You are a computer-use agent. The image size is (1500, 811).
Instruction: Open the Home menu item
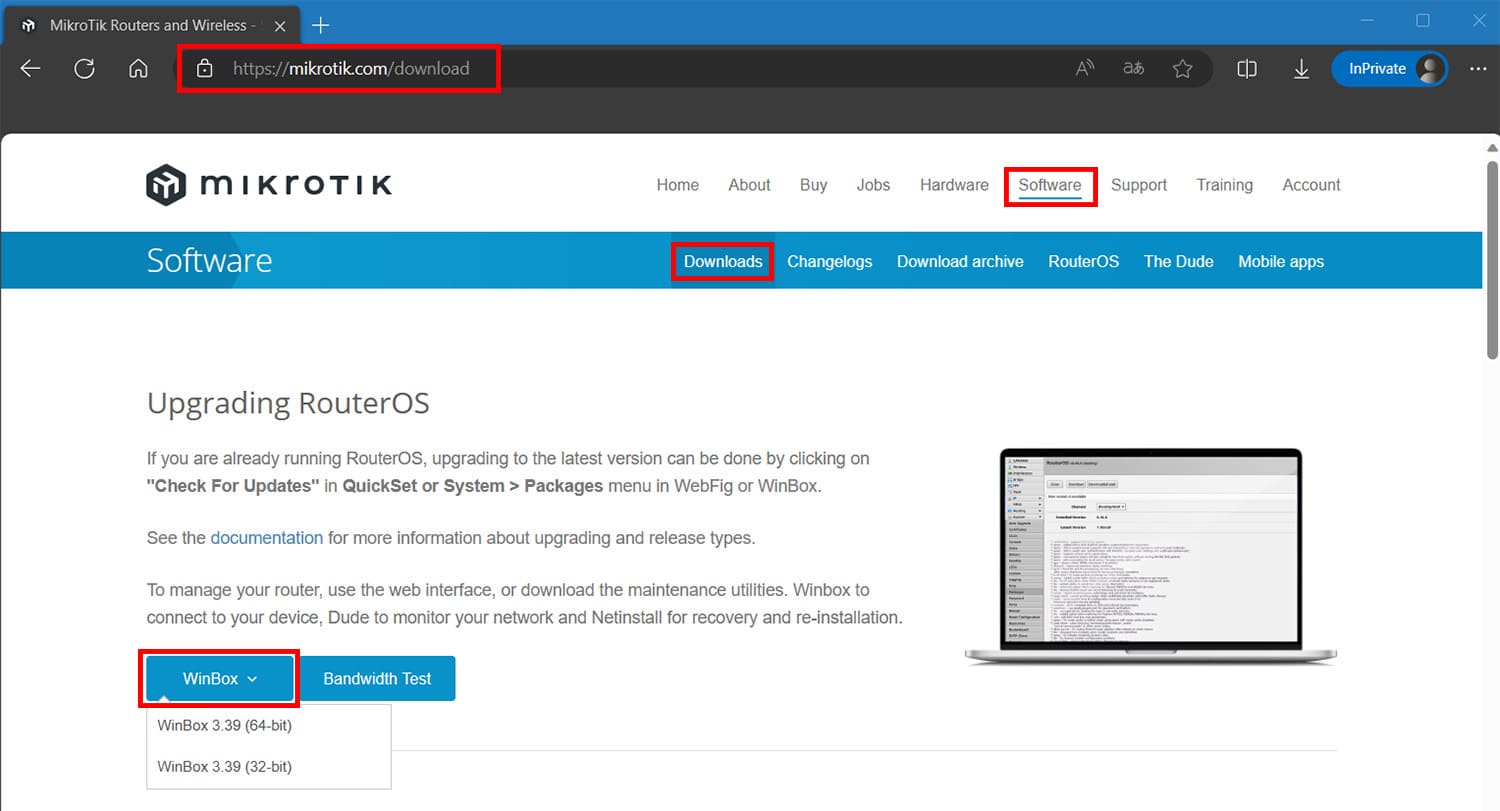678,185
